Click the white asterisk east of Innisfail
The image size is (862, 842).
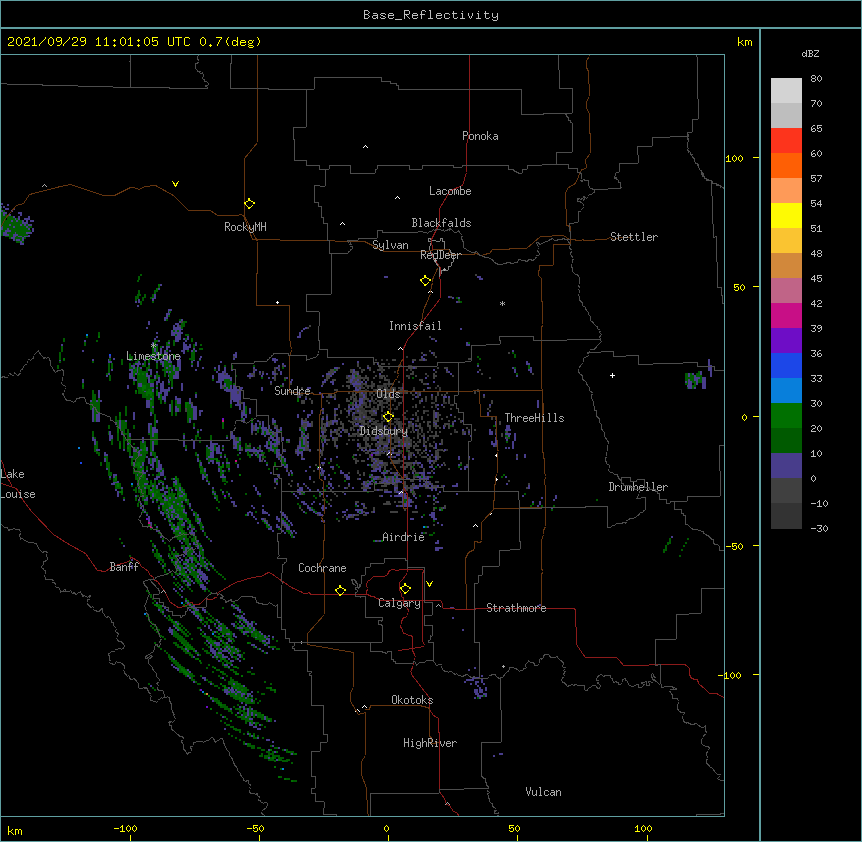(x=502, y=303)
